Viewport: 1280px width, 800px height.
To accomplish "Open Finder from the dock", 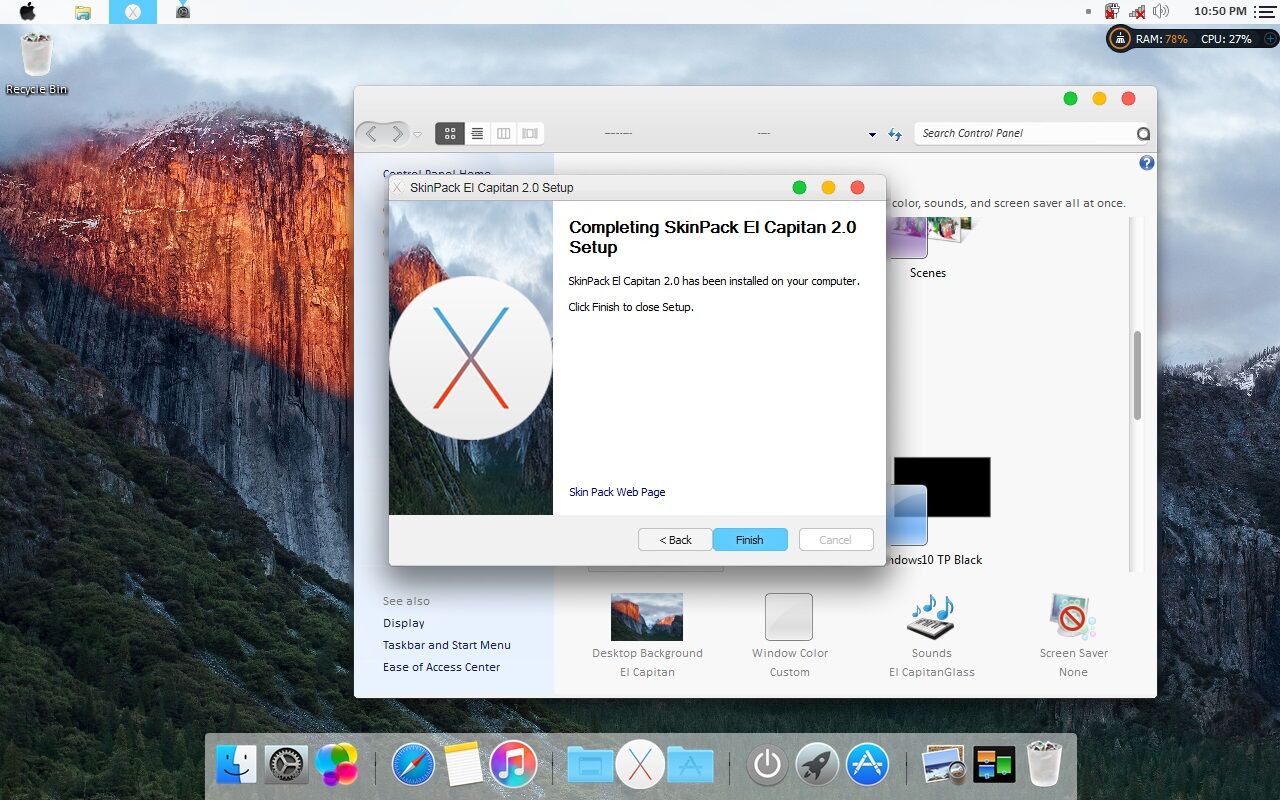I will tap(237, 765).
